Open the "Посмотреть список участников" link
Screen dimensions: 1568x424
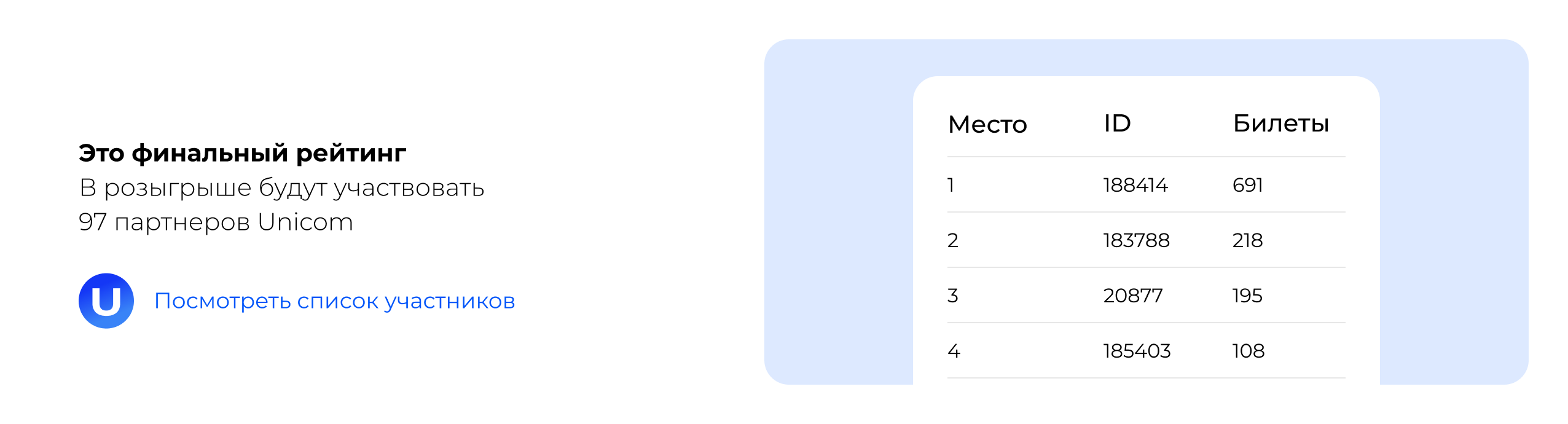(334, 301)
